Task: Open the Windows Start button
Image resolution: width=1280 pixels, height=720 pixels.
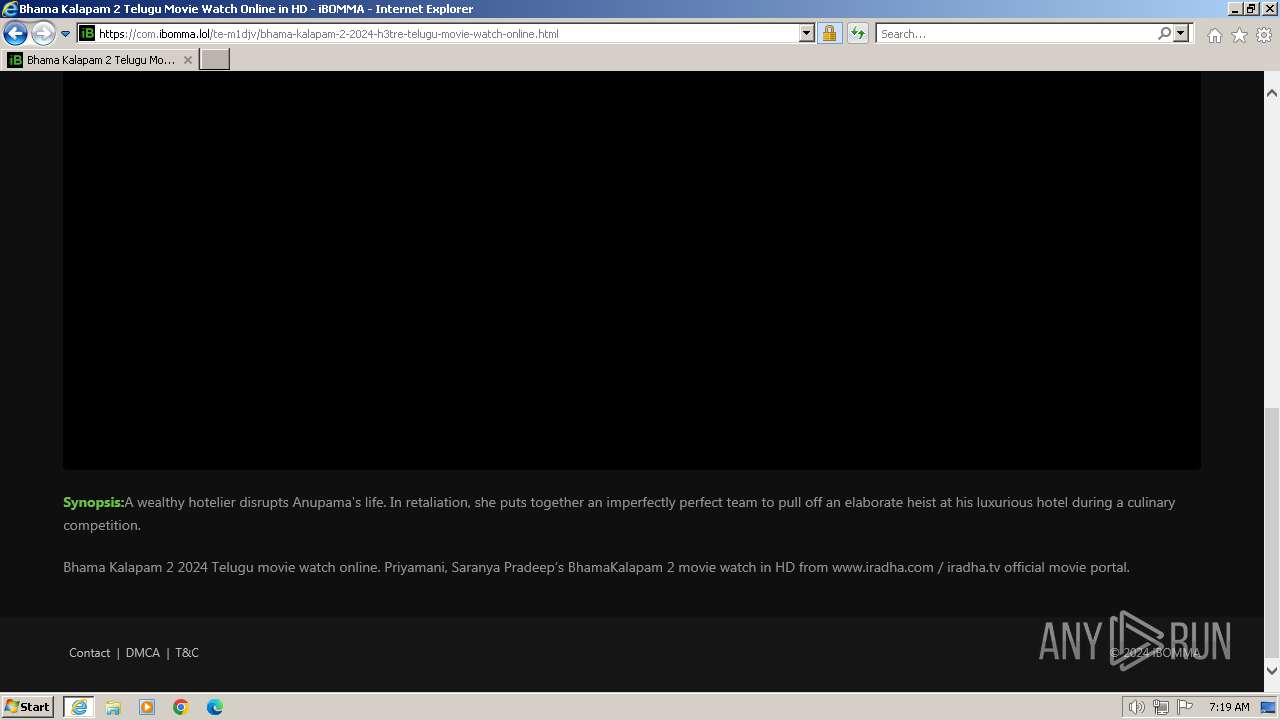Action: 27,706
